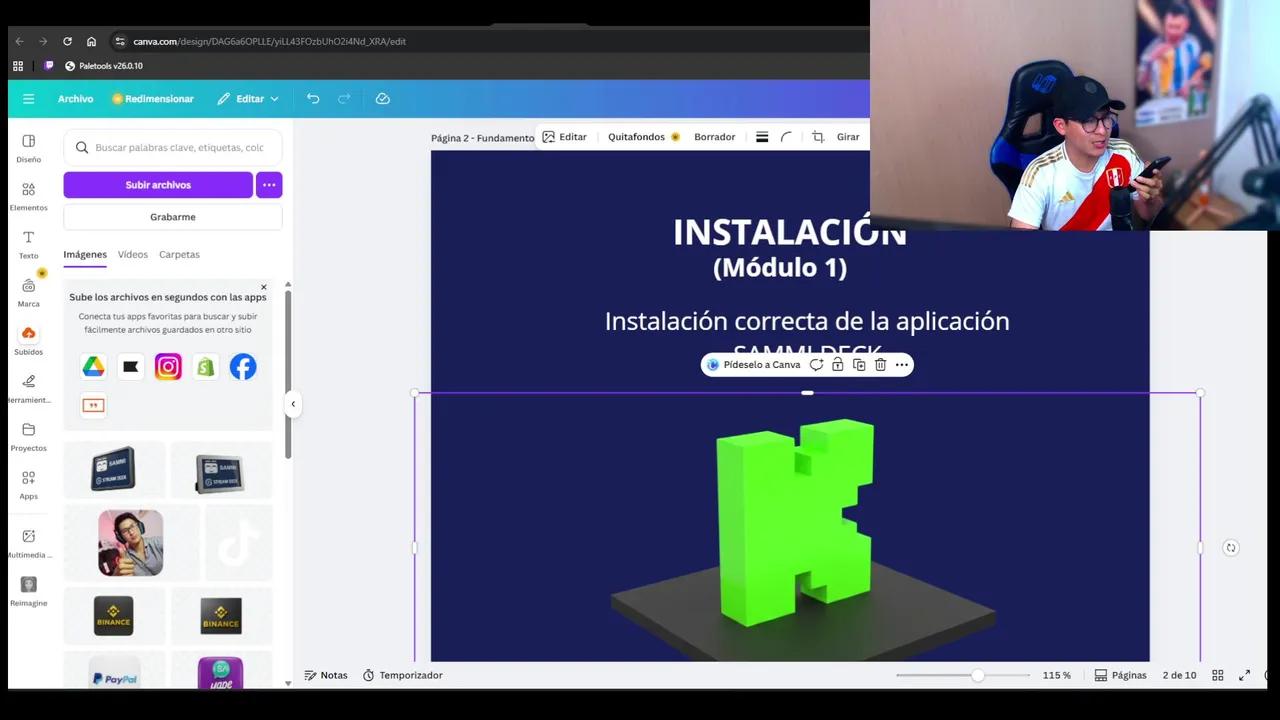Connect the black Box app icon

(x=130, y=367)
